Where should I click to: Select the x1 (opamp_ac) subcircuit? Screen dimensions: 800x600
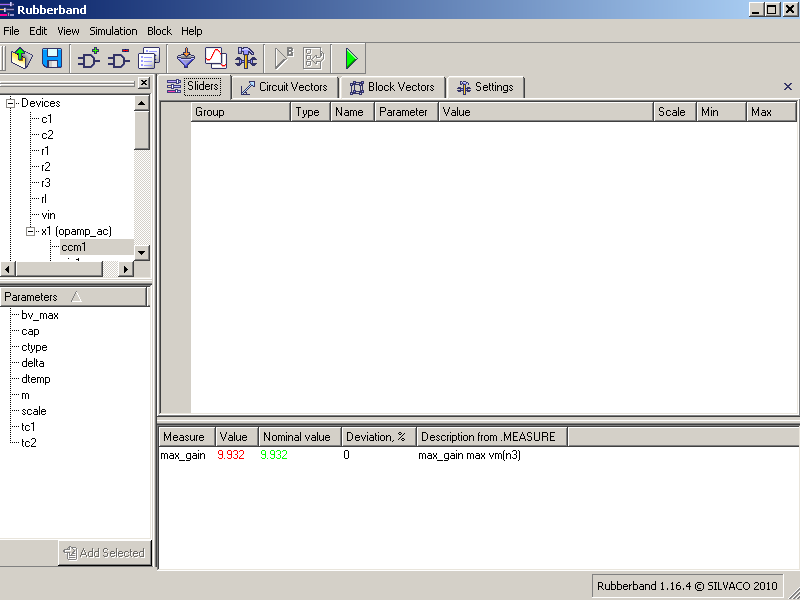77,231
